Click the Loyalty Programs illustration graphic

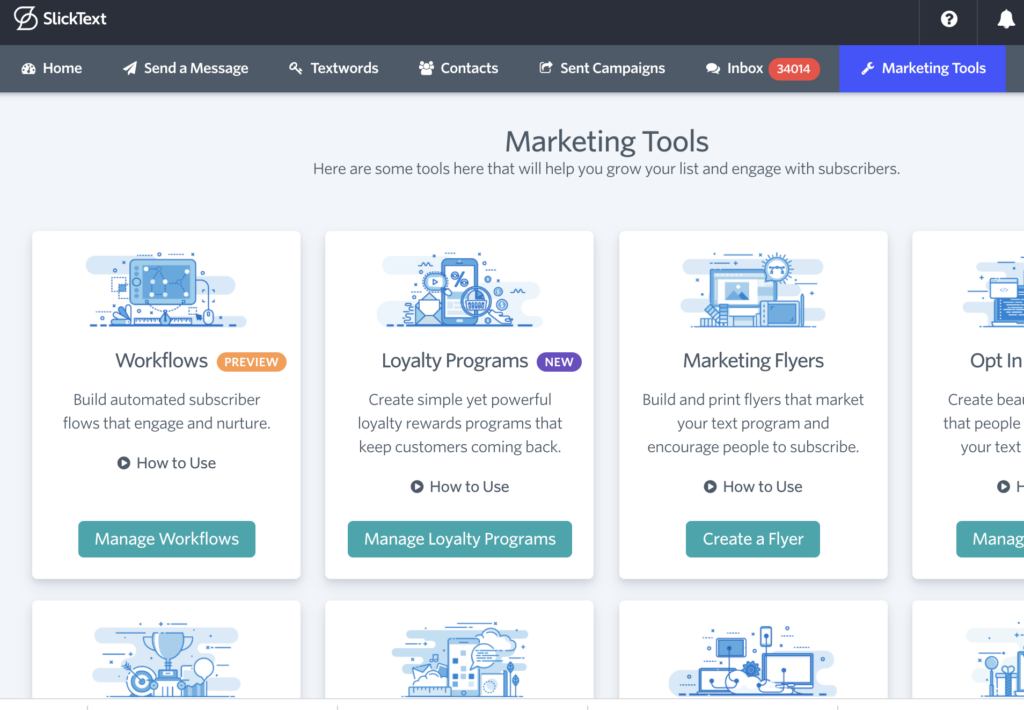click(x=459, y=291)
